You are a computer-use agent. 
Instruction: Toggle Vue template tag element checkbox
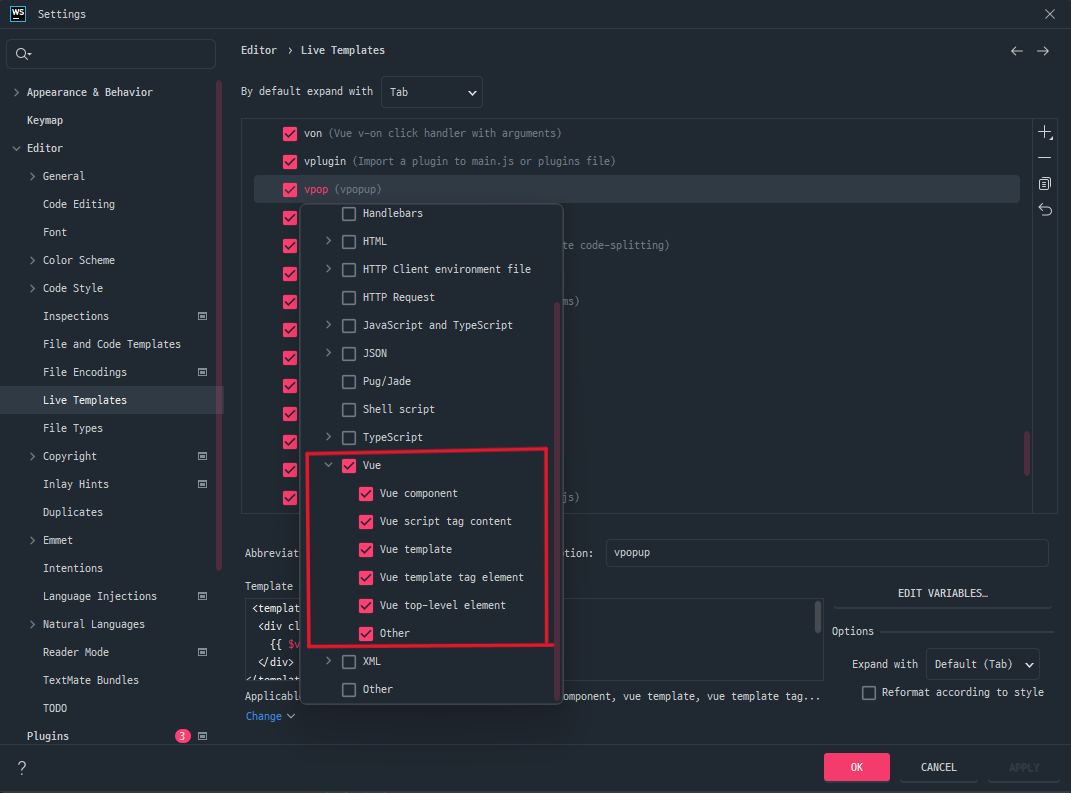[x=366, y=578]
